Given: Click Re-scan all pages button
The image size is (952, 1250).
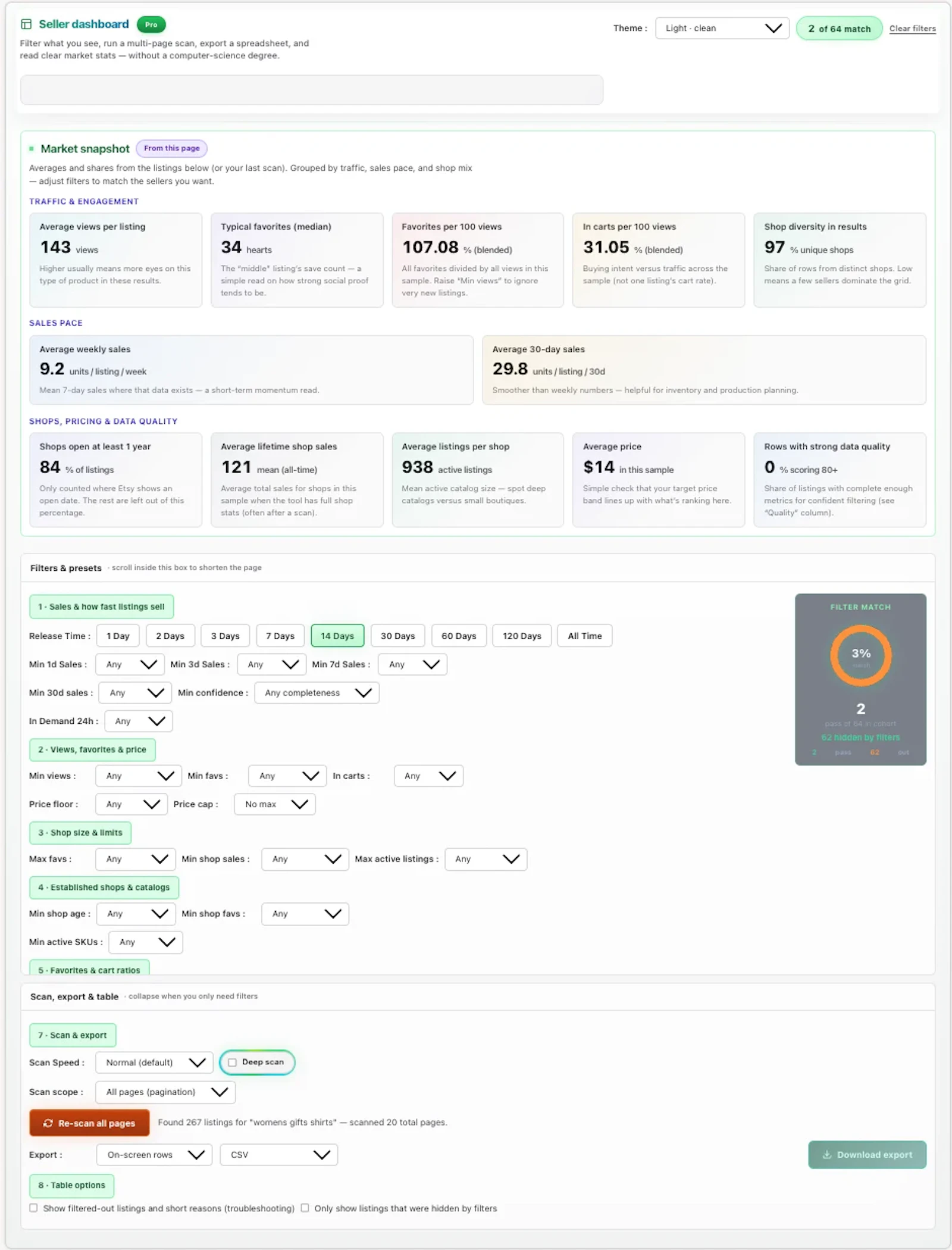Looking at the screenshot, I should [x=89, y=1123].
